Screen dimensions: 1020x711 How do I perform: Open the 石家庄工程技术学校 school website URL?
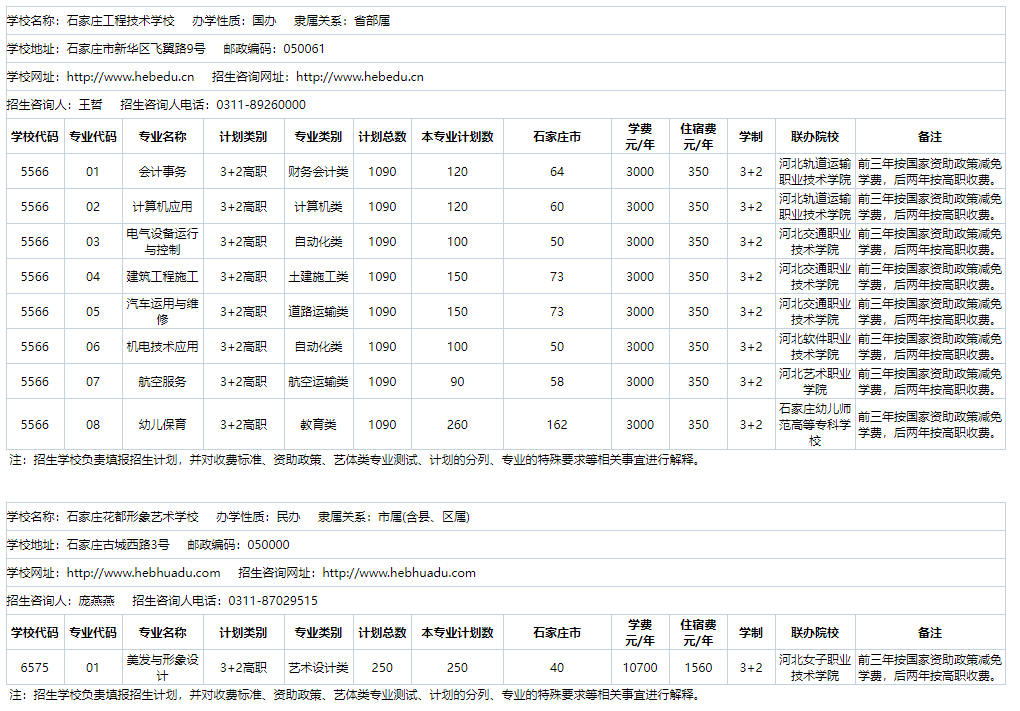tap(130, 77)
